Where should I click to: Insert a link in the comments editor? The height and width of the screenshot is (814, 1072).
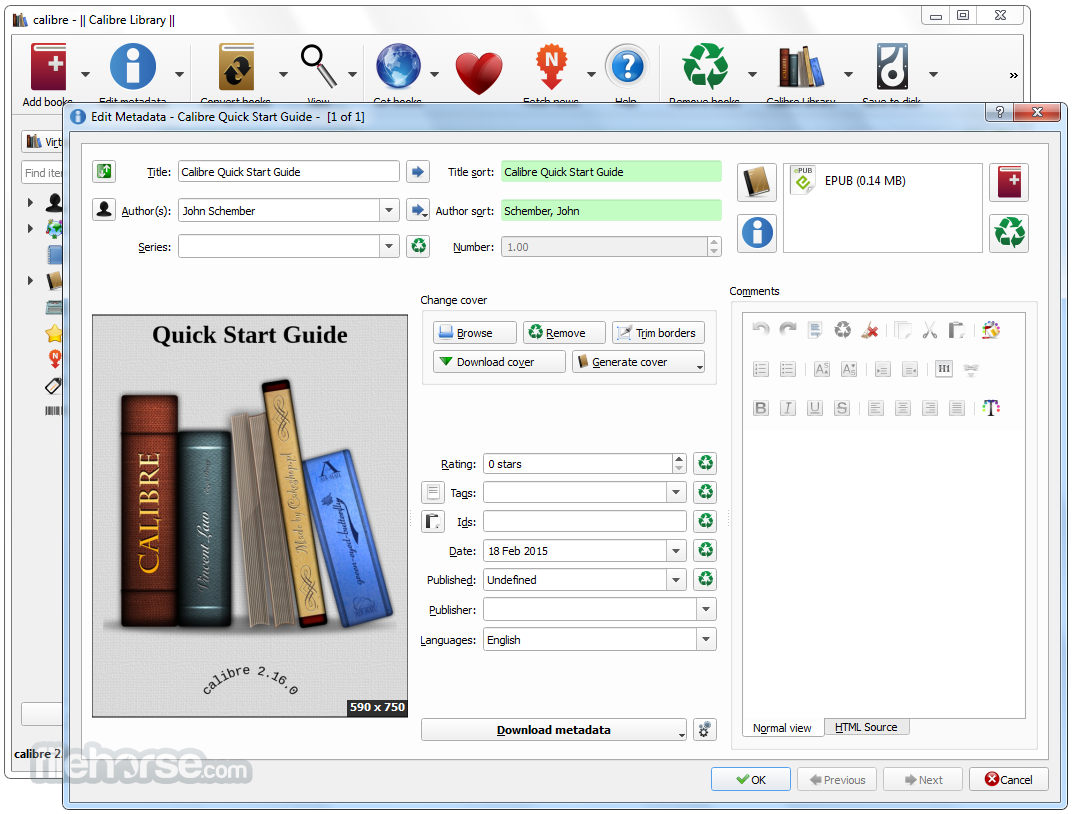coord(970,369)
